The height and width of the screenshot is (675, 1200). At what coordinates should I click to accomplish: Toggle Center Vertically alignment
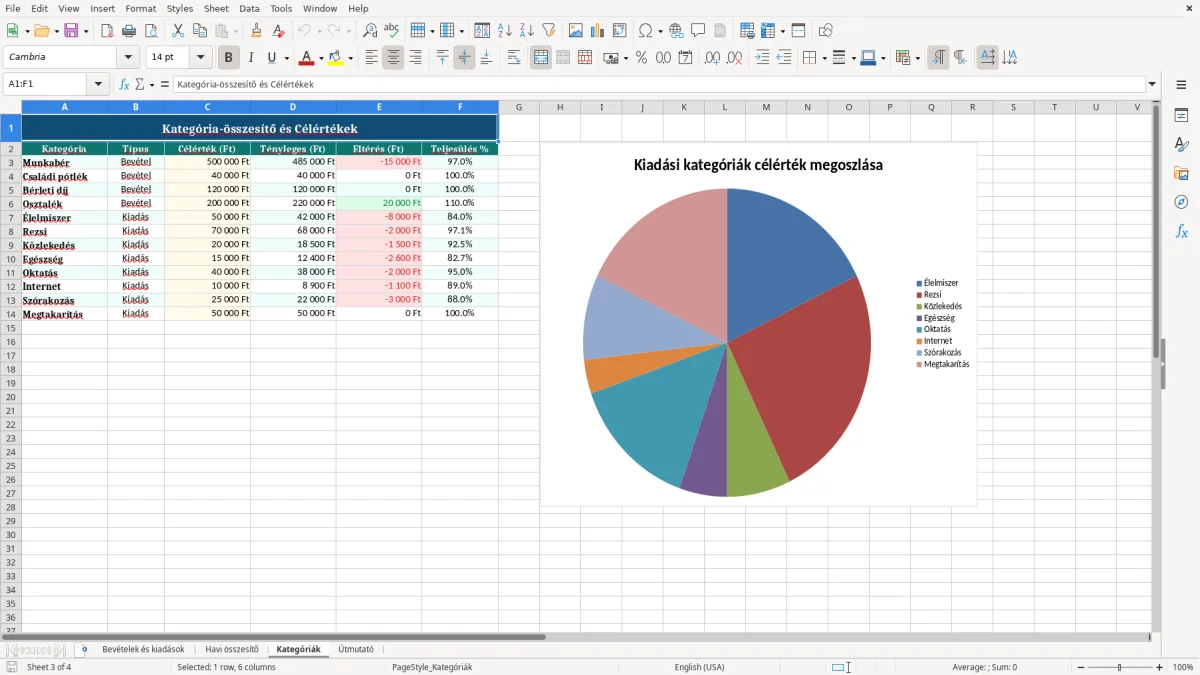coord(464,58)
